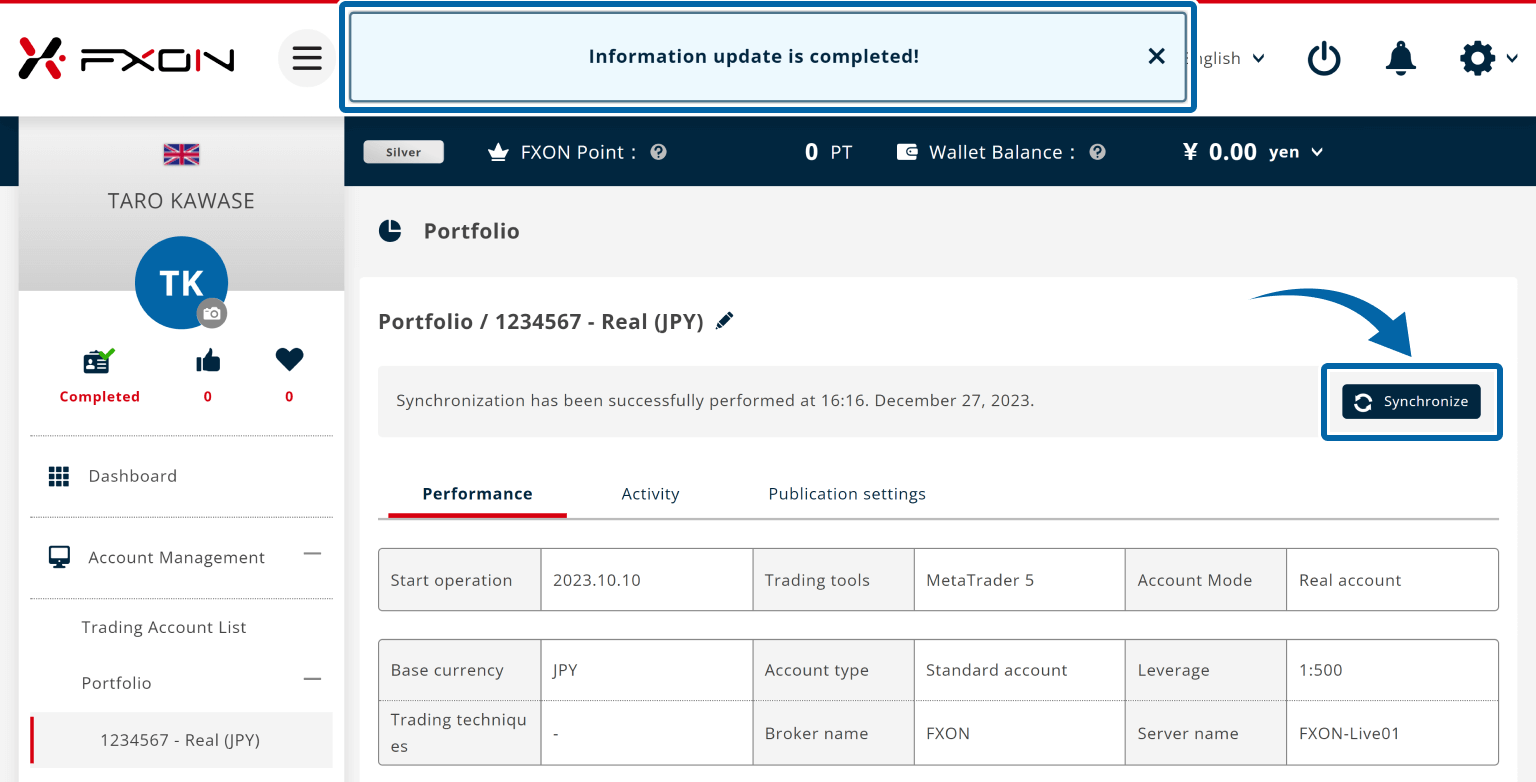Click the Trading tools label
The width and height of the screenshot is (1536, 782).
817,580
